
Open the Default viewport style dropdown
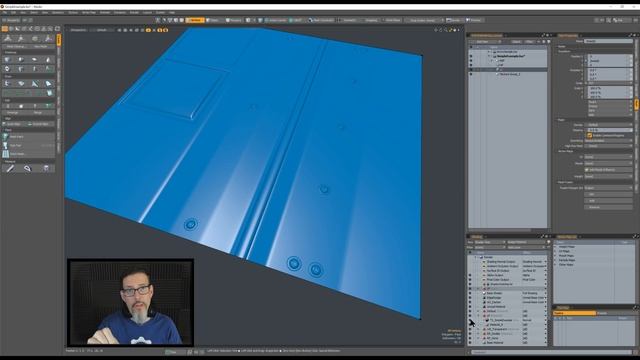tap(102, 30)
